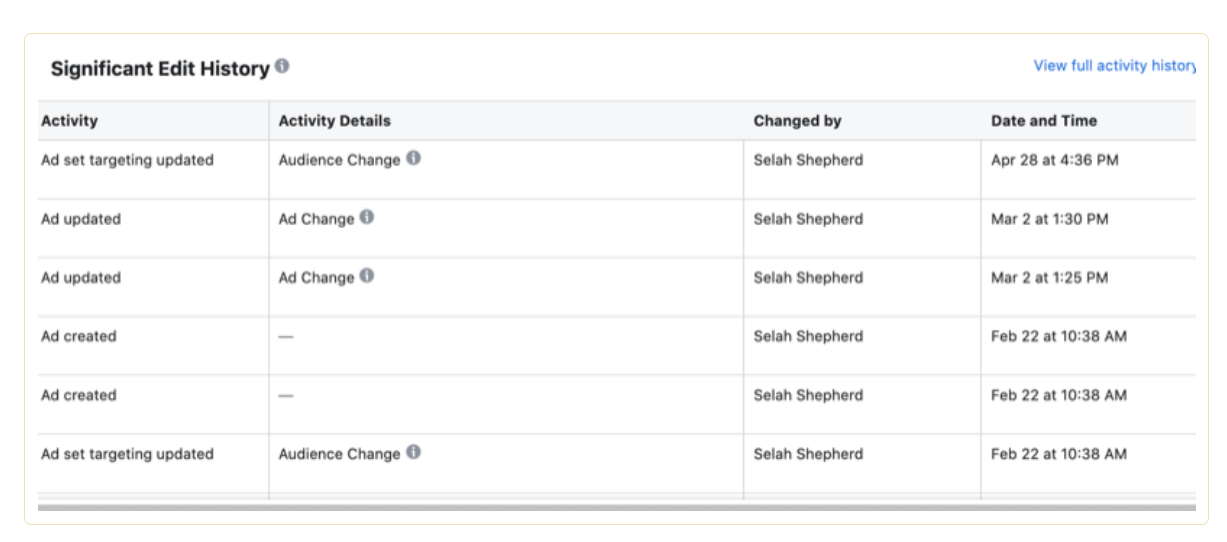Click Ad Change text in Mar 2 1:30 PM row
This screenshot has height=542, width=1227.
316,219
